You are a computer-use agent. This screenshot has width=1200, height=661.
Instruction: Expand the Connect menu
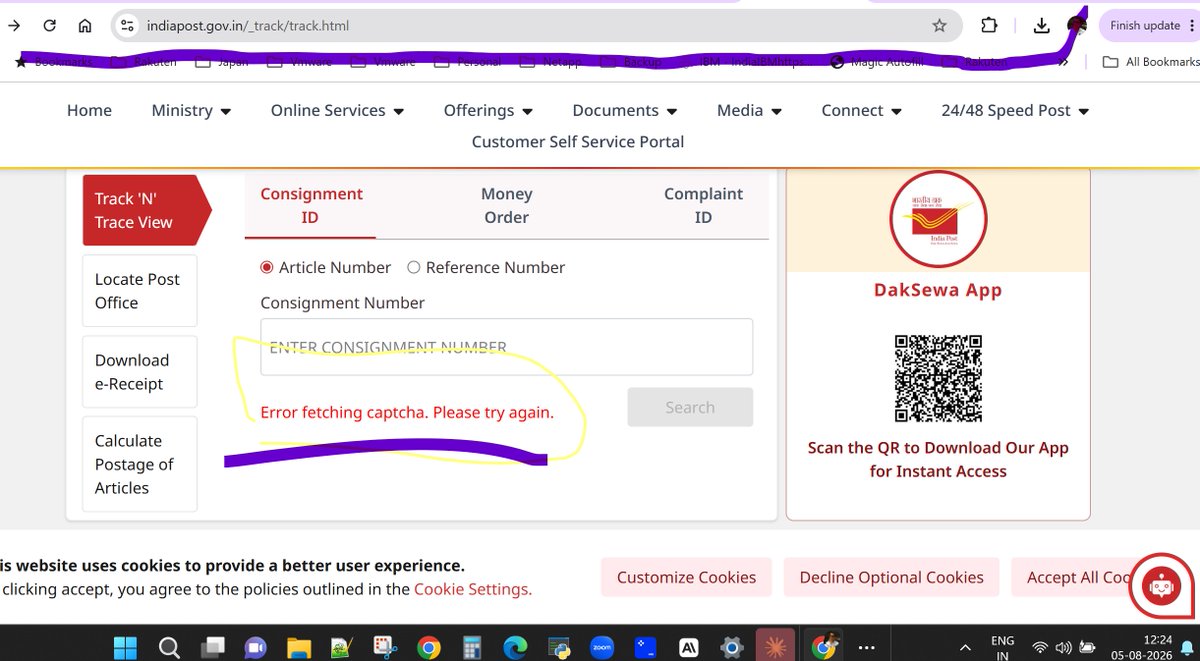tap(861, 111)
